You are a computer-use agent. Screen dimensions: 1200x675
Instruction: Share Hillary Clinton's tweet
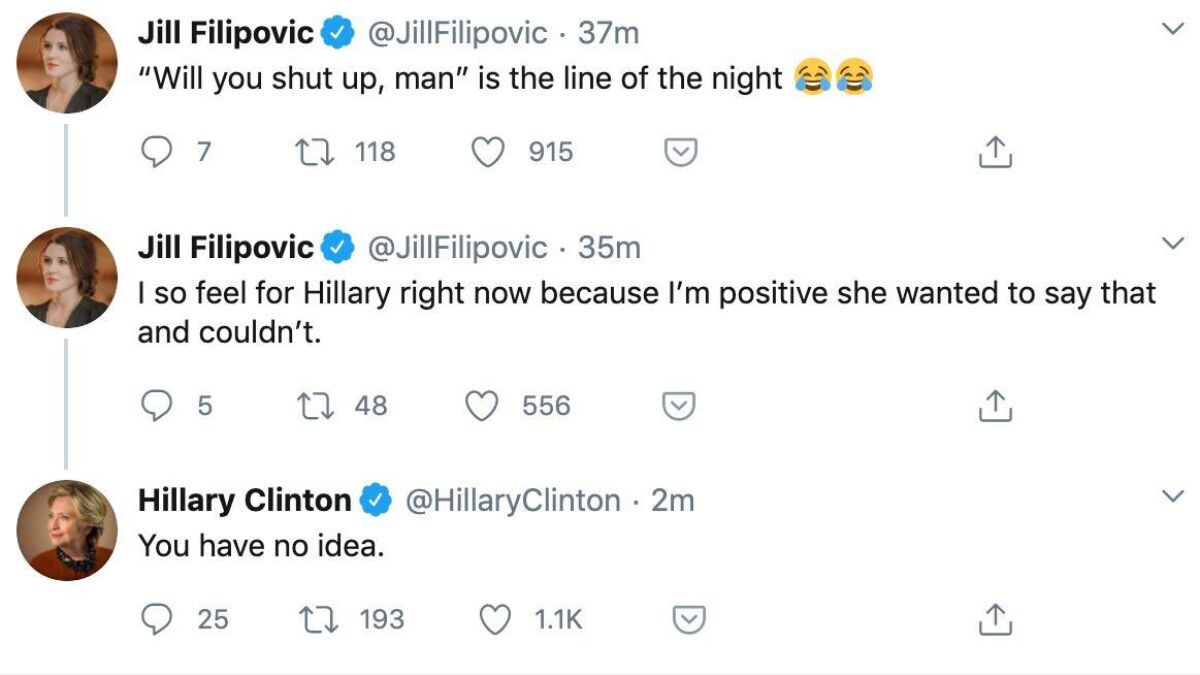pos(995,620)
